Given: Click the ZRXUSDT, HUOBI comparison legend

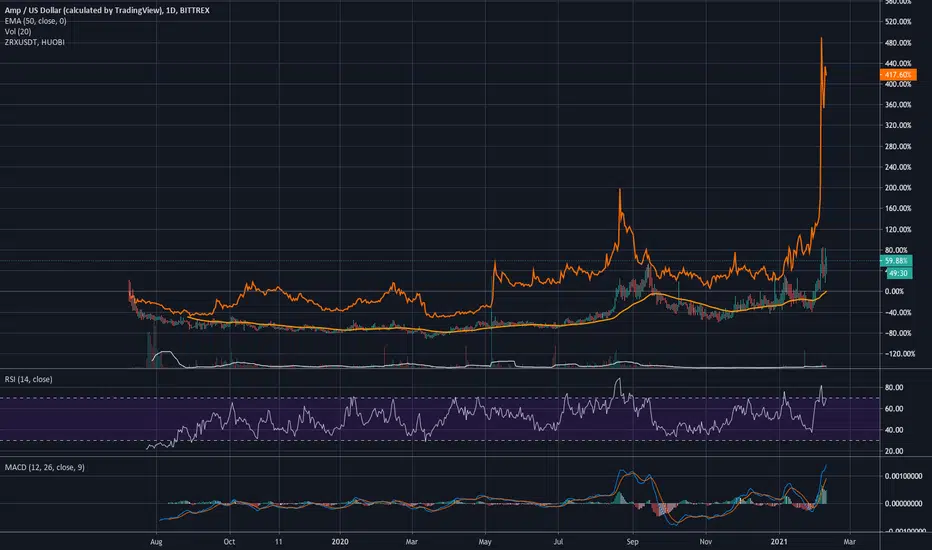Looking at the screenshot, I should pyautogui.click(x=34, y=42).
